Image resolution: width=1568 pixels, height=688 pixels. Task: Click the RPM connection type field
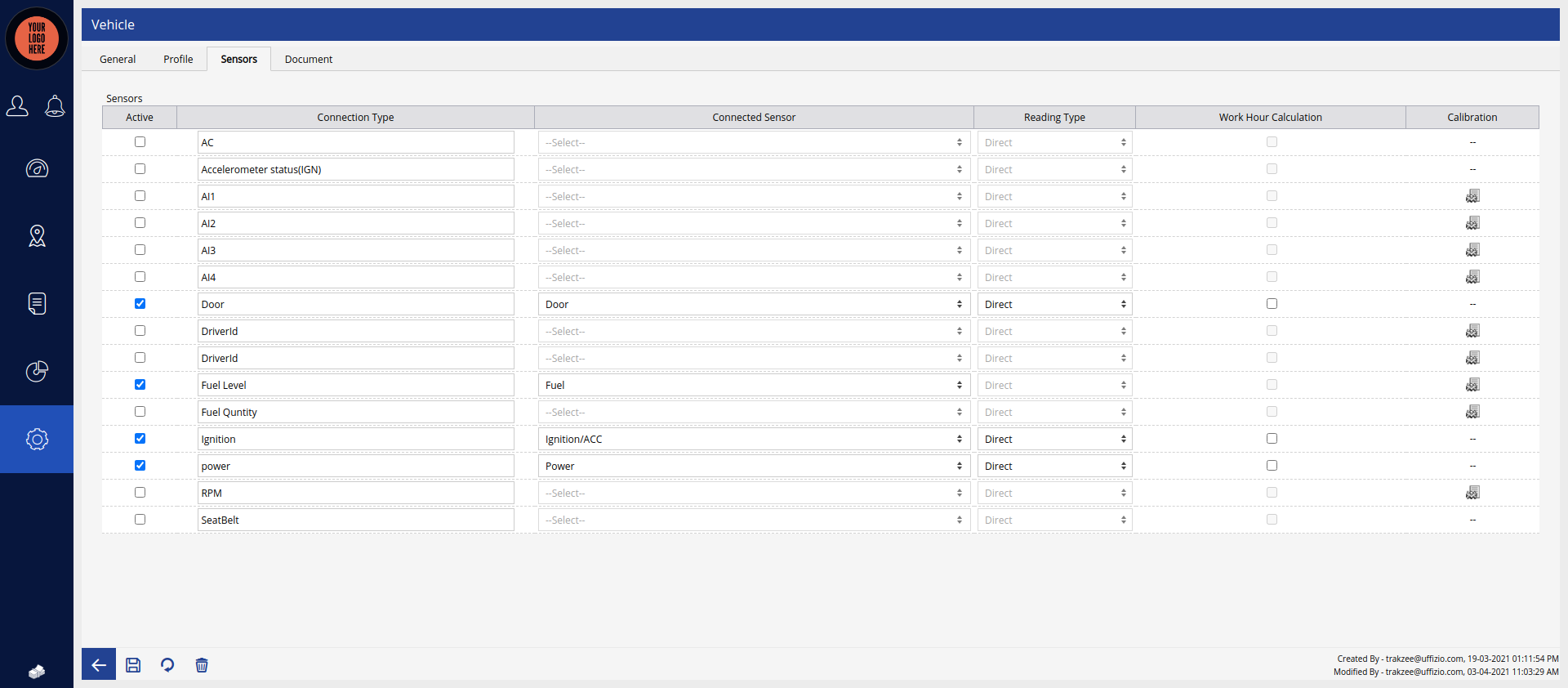[355, 493]
